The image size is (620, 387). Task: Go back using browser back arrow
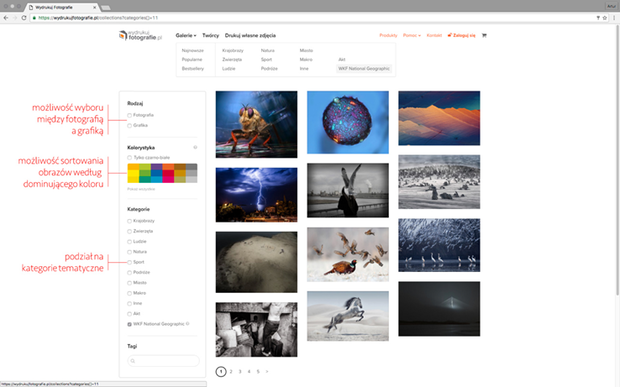pos(6,18)
